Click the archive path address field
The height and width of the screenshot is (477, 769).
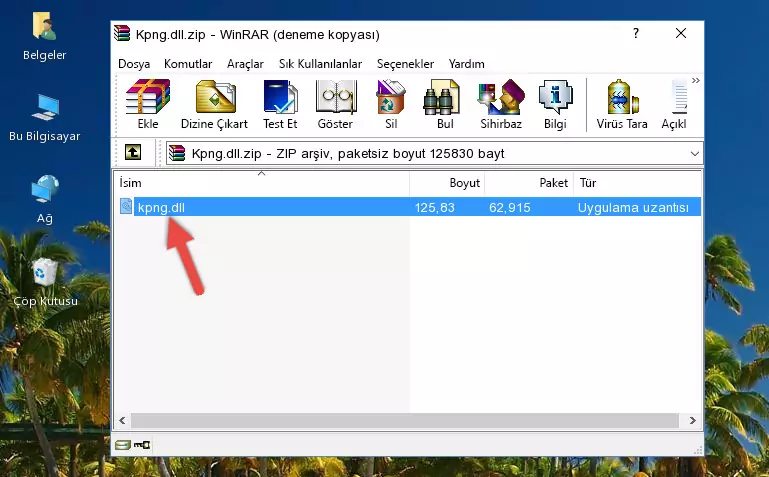click(x=434, y=153)
